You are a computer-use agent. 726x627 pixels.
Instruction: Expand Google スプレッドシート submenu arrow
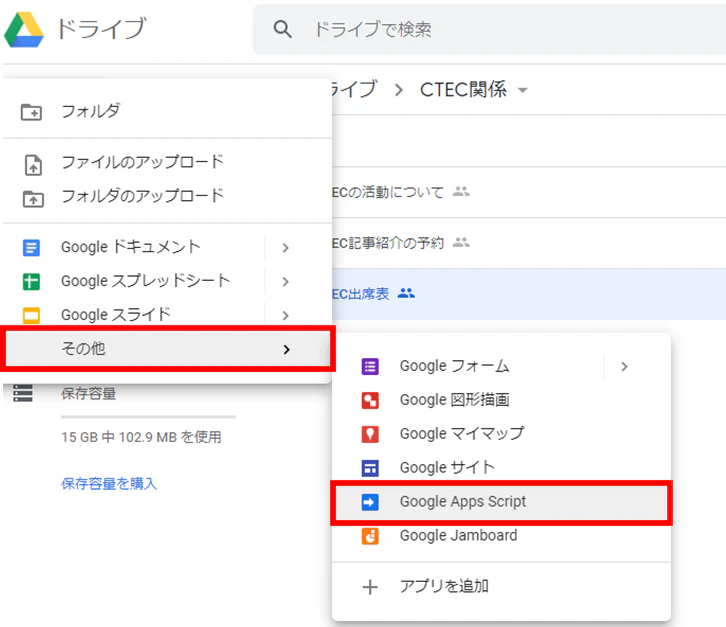286,282
